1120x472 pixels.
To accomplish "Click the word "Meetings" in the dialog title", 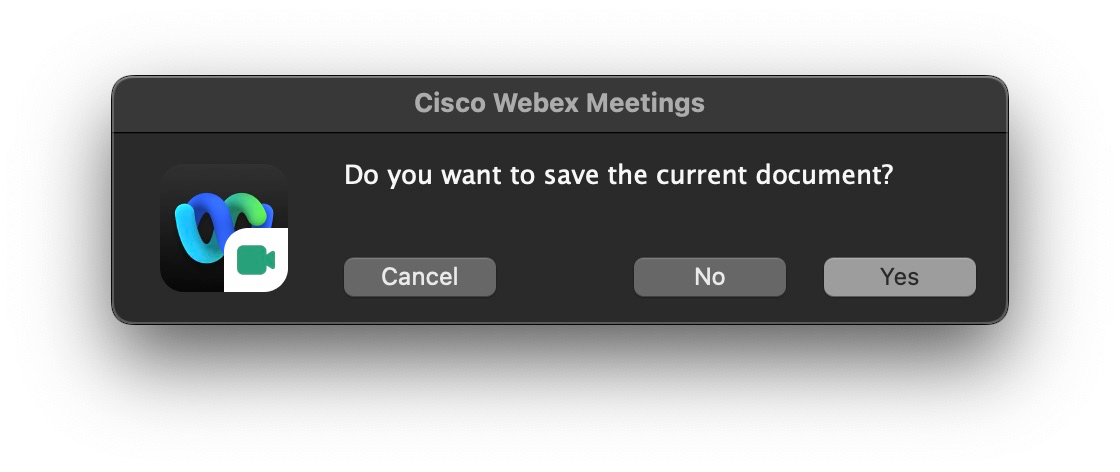I will point(655,103).
